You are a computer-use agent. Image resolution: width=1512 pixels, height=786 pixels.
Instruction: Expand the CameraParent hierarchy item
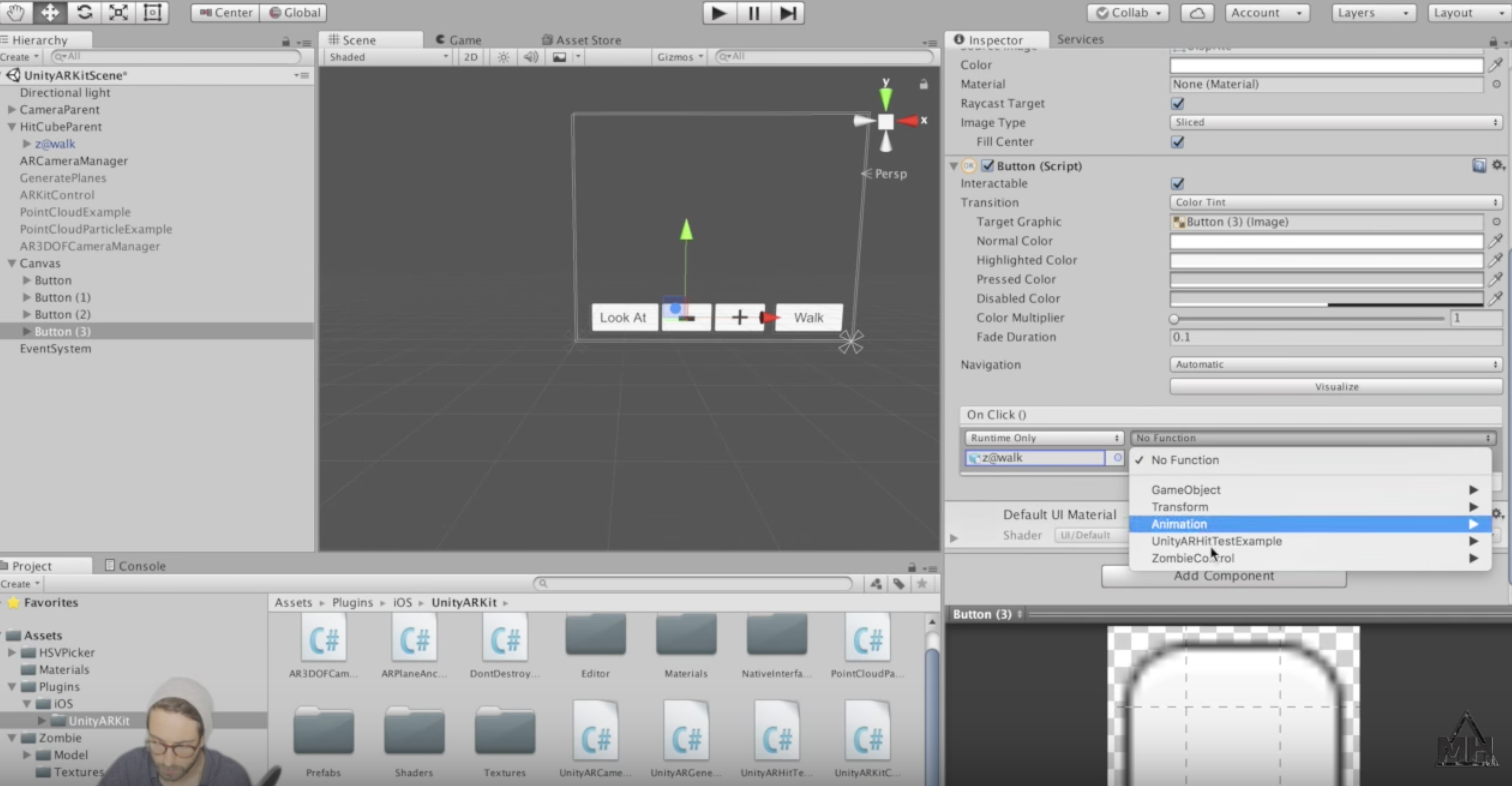pyautogui.click(x=11, y=110)
